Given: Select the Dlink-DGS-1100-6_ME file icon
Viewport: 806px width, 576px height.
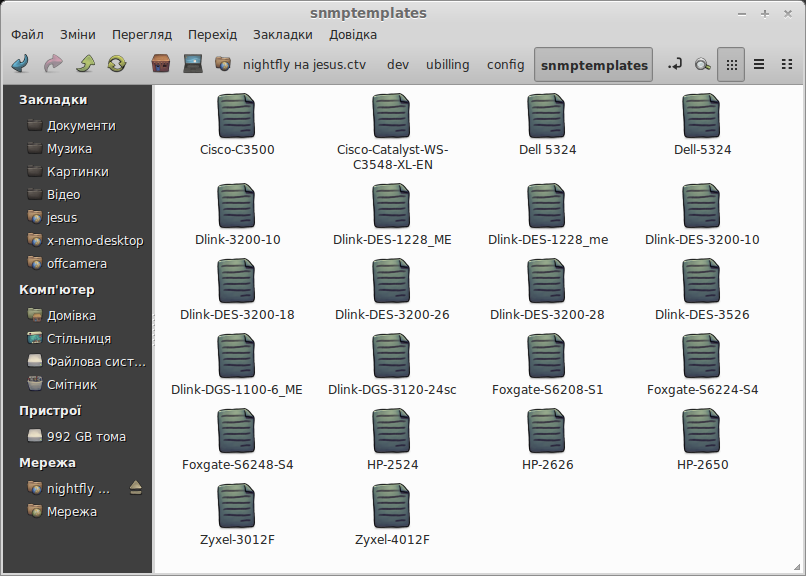Looking at the screenshot, I should coord(236,356).
